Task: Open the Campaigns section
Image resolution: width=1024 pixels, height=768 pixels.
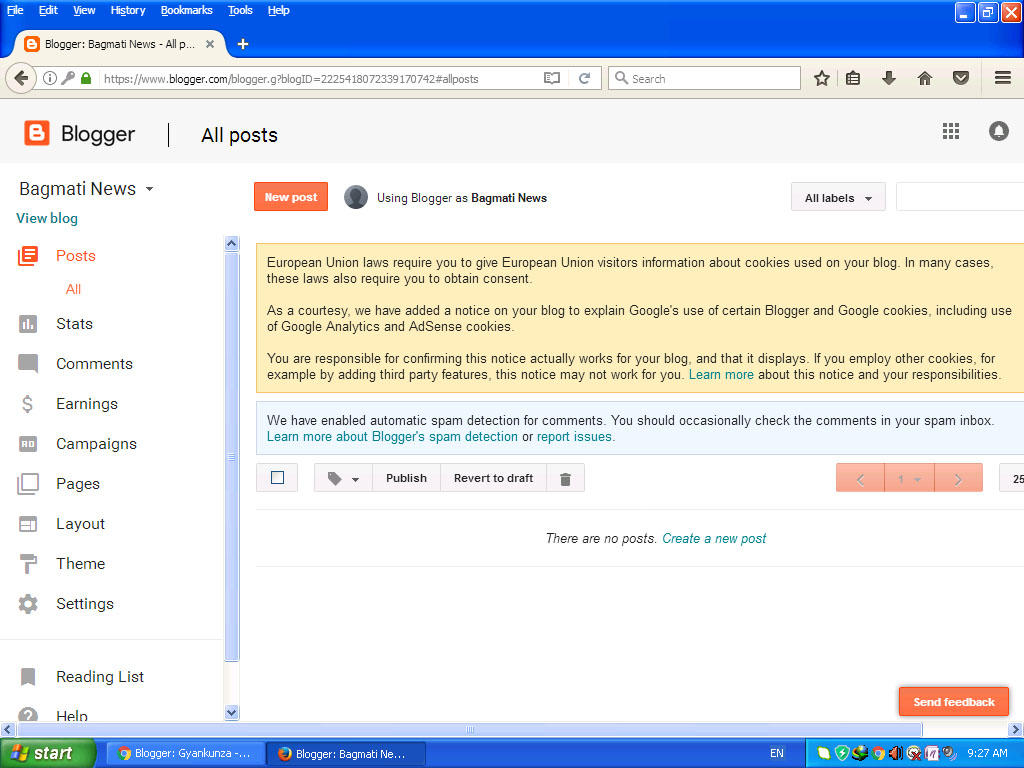Action: coord(96,443)
